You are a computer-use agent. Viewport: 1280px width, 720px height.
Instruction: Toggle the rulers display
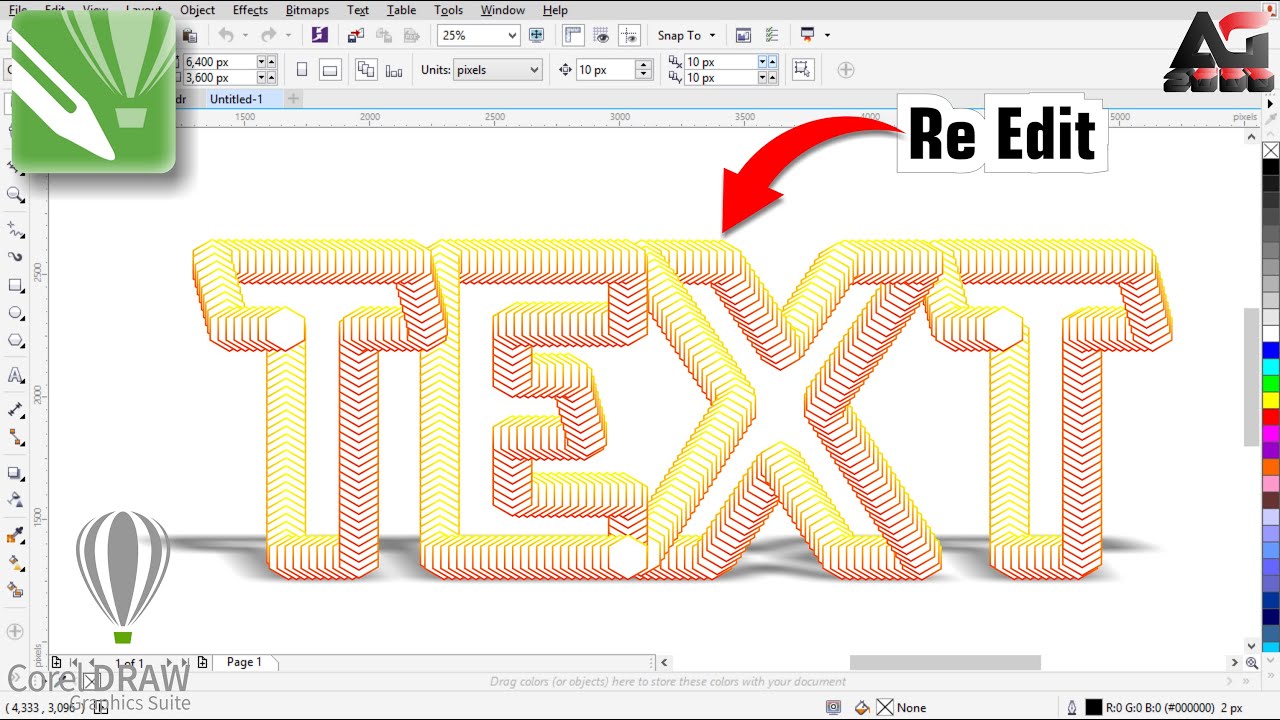pyautogui.click(x=573, y=35)
